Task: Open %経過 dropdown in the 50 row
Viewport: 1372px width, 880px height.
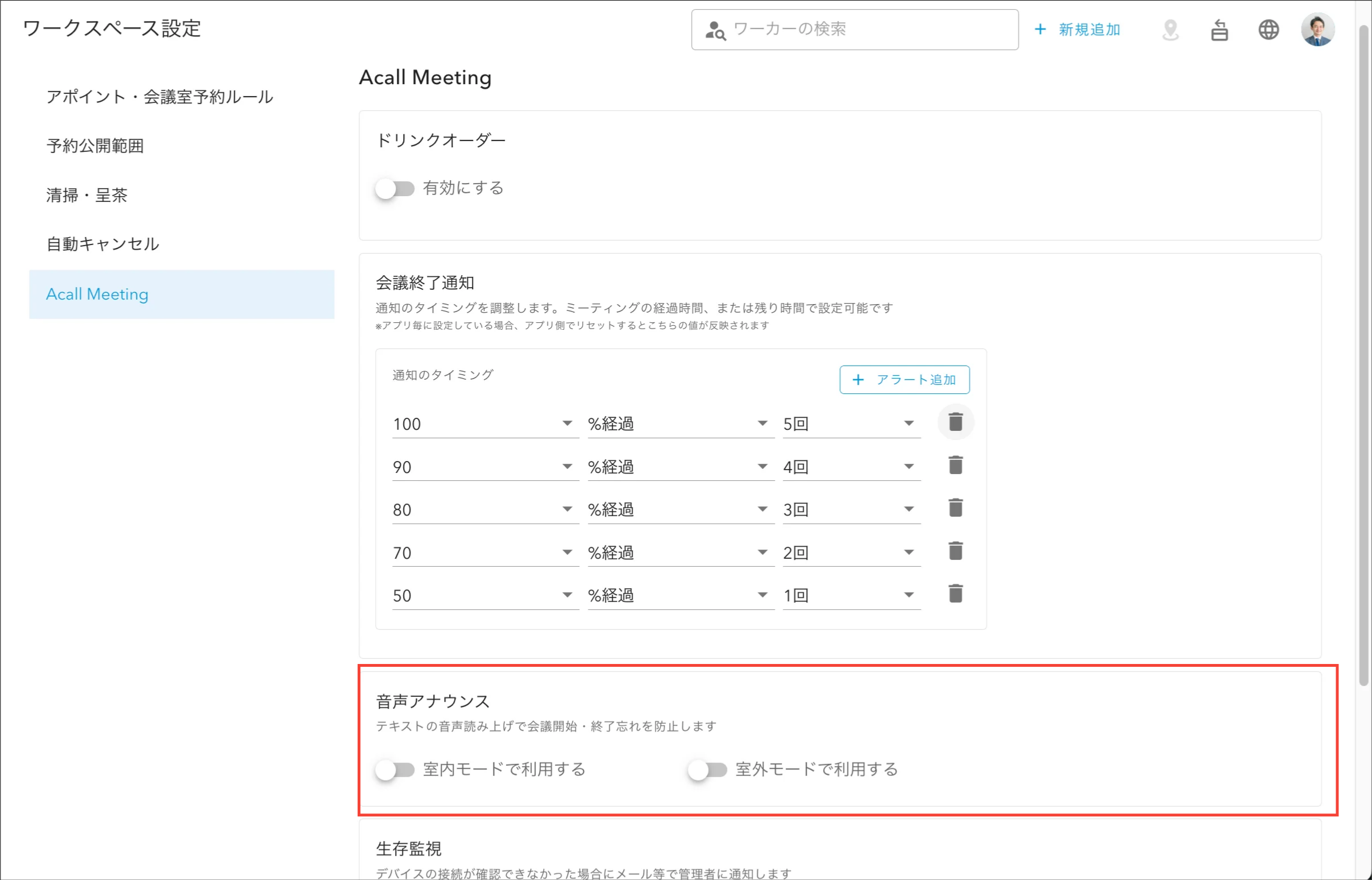Action: coord(681,595)
